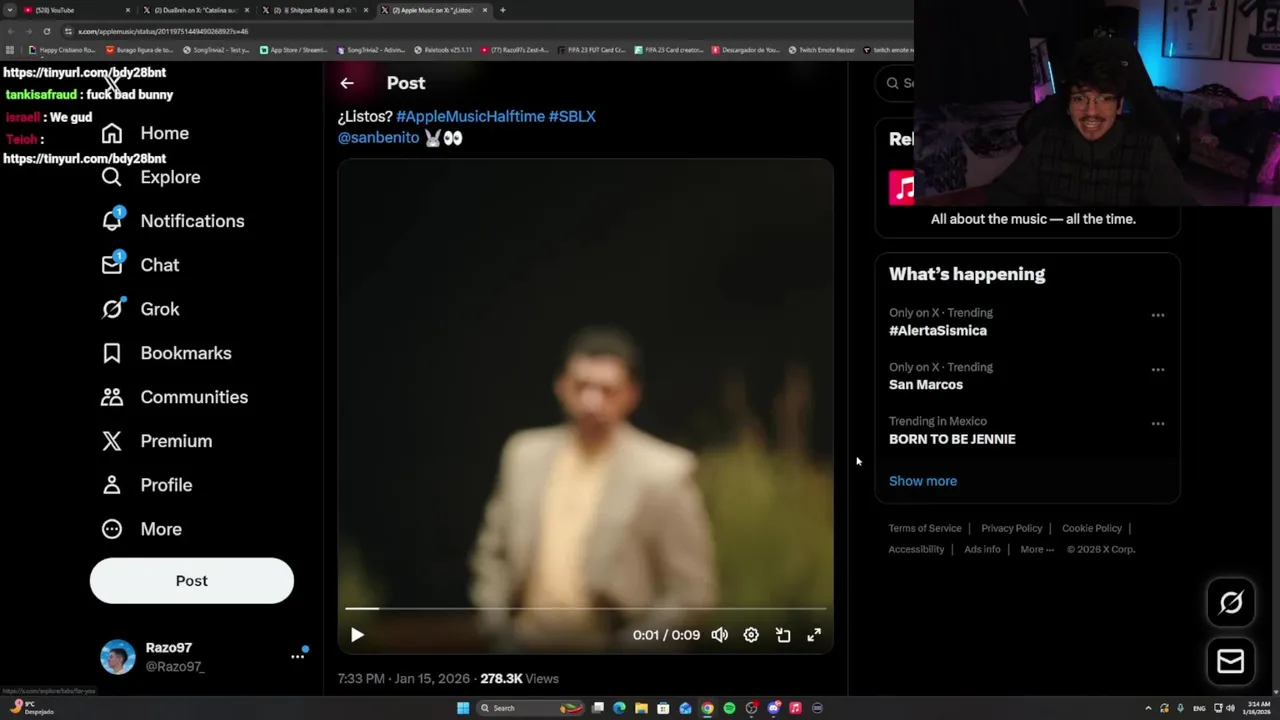
Task: Open the floating messages envelope button
Action: click(1231, 661)
